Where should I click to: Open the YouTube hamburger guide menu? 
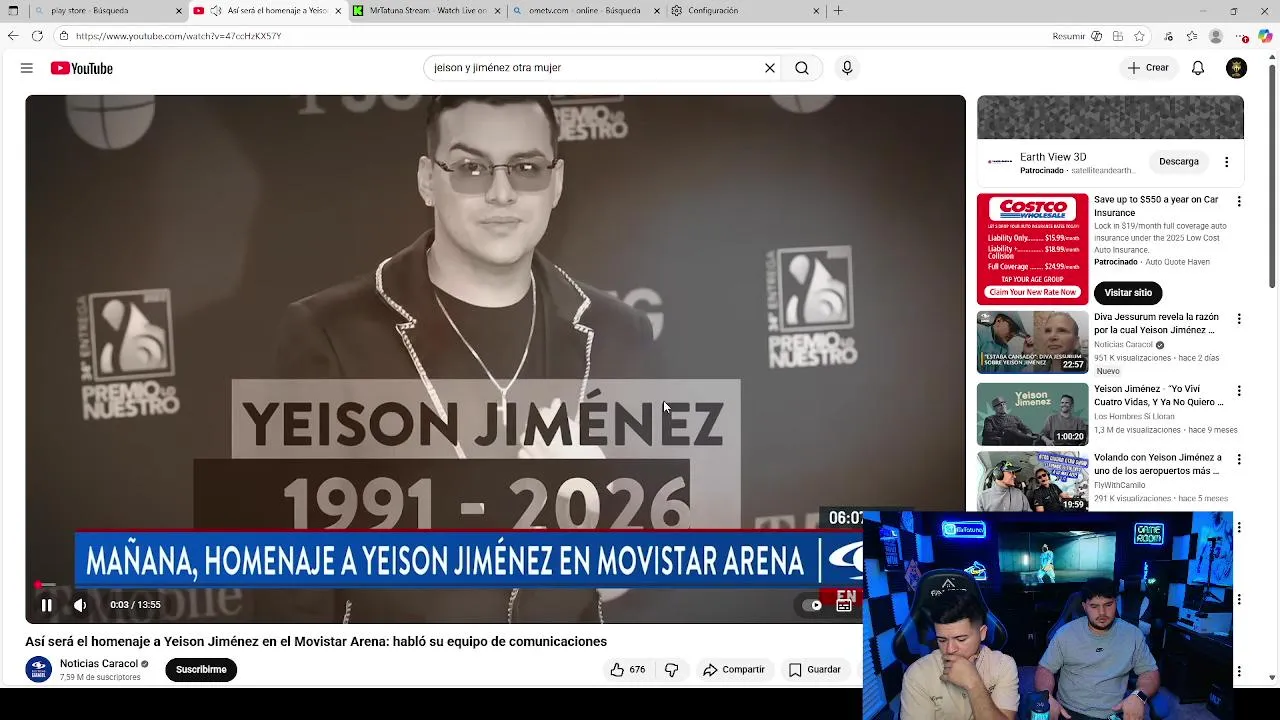[27, 68]
